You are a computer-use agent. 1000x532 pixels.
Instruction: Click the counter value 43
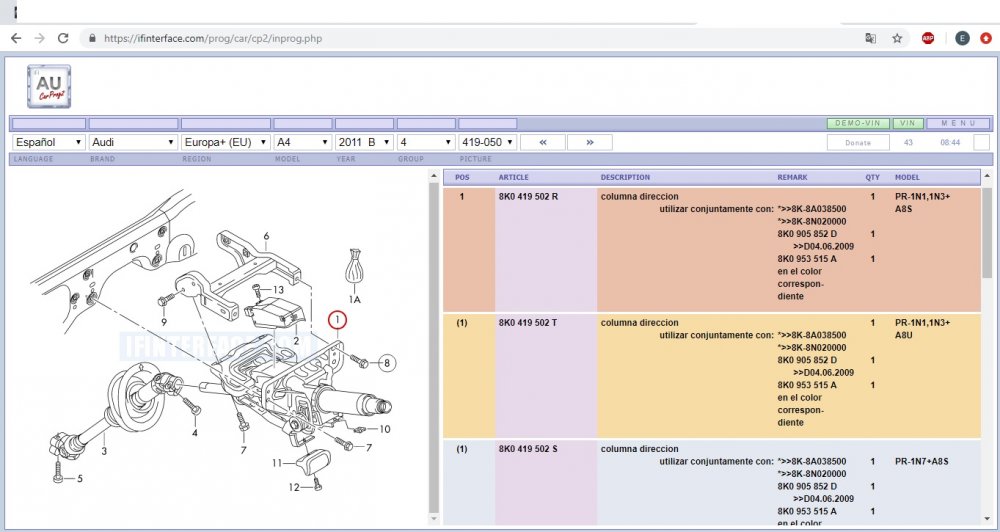(908, 142)
